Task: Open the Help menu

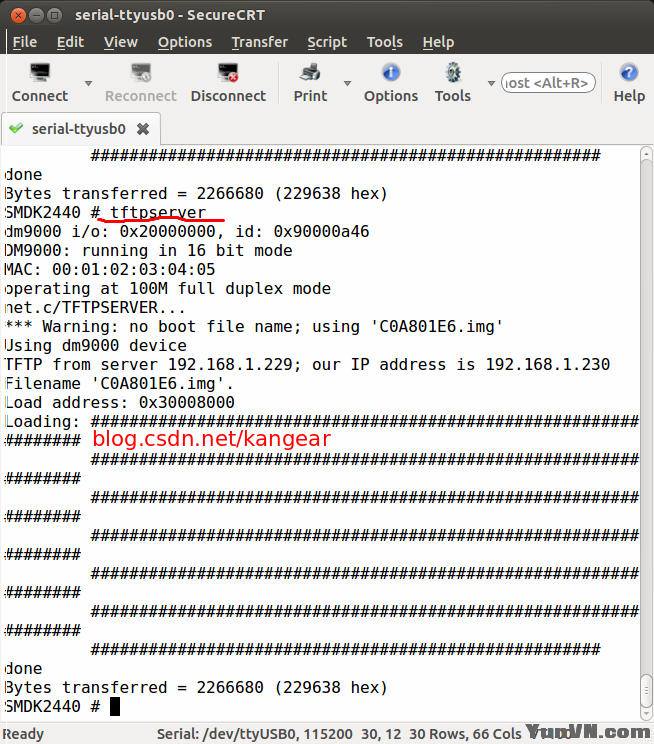Action: 438,42
